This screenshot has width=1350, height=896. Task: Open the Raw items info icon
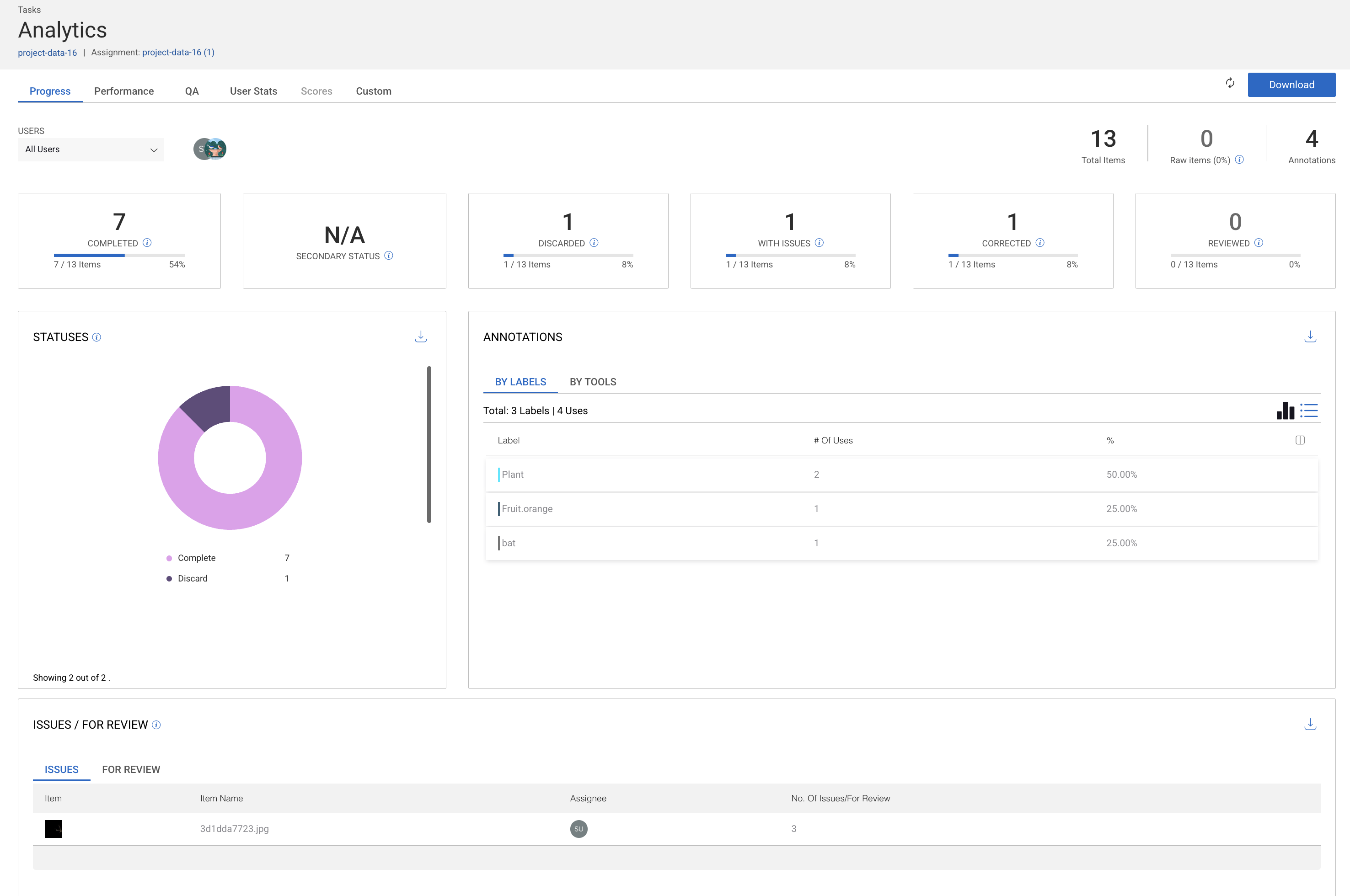point(1239,160)
